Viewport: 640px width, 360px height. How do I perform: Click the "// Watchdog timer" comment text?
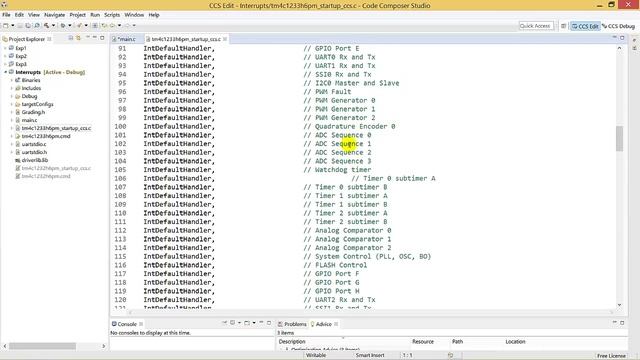click(x=337, y=169)
